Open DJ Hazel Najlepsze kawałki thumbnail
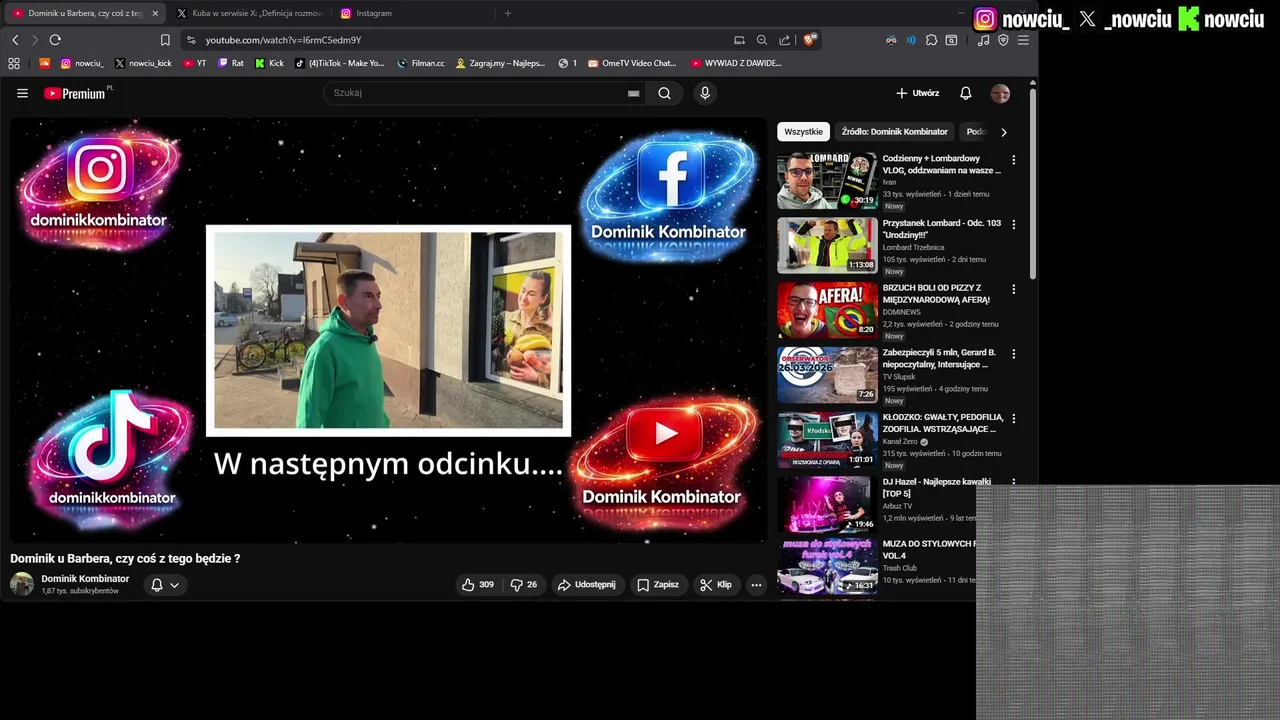 [x=827, y=504]
